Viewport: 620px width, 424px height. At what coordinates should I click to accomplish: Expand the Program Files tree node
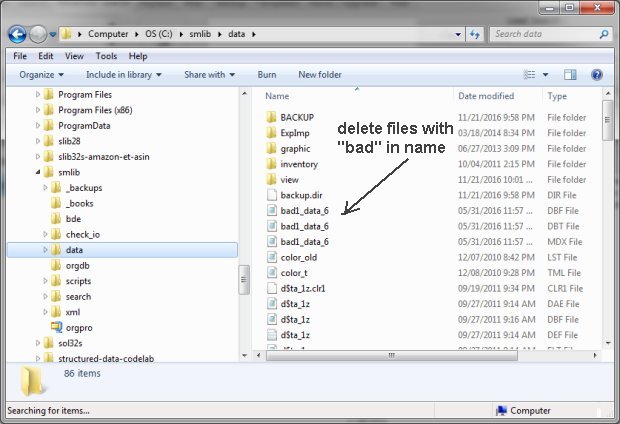click(x=38, y=95)
